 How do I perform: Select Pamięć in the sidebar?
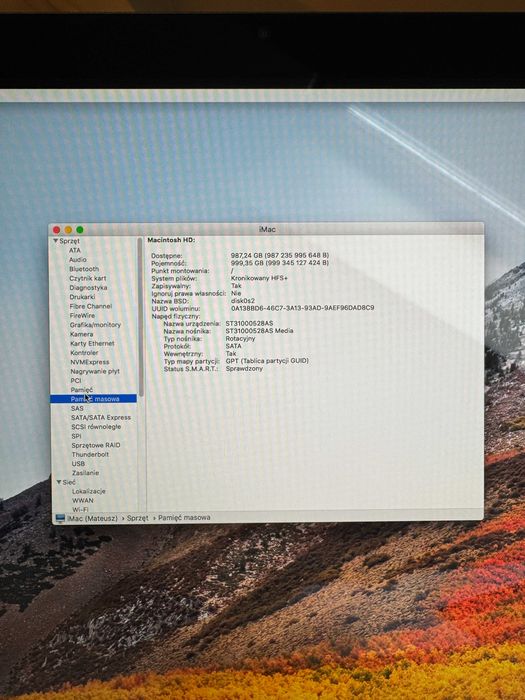pos(82,390)
